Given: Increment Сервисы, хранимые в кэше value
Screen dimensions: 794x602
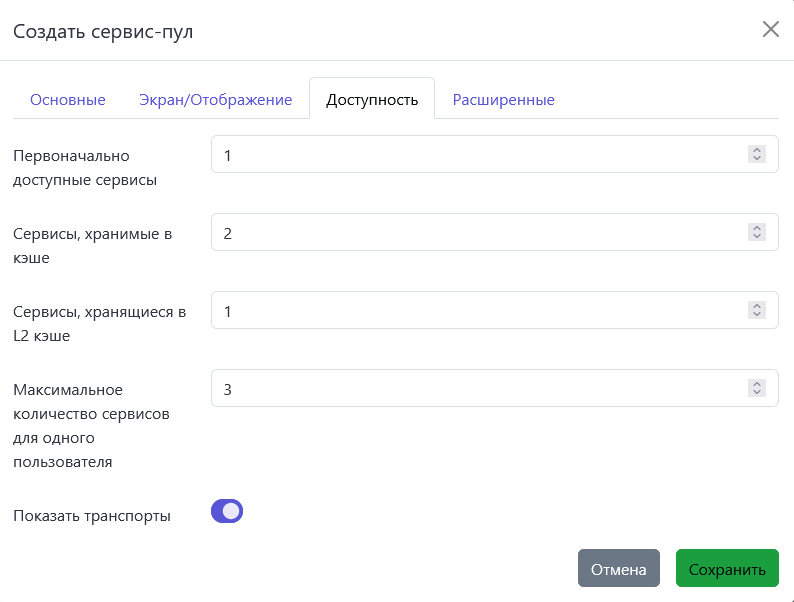Looking at the screenshot, I should tap(757, 228).
